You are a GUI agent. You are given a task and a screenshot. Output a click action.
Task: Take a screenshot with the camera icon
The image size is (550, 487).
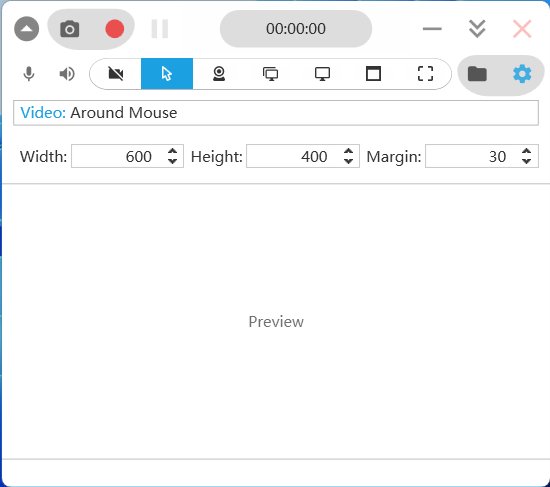click(x=69, y=29)
